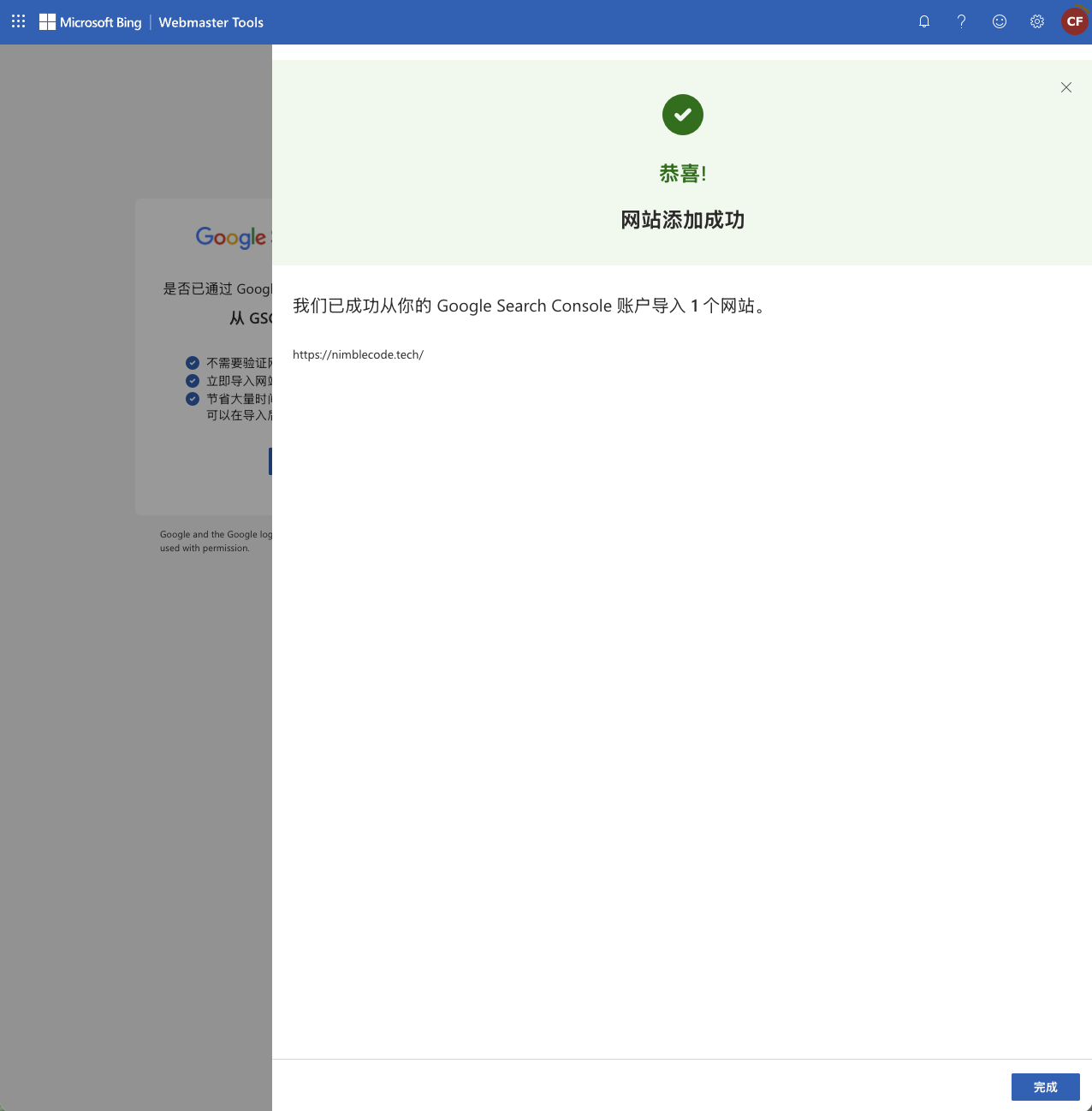Click the third blue checkmark bullet
The height and width of the screenshot is (1111, 1092).
pyautogui.click(x=193, y=399)
